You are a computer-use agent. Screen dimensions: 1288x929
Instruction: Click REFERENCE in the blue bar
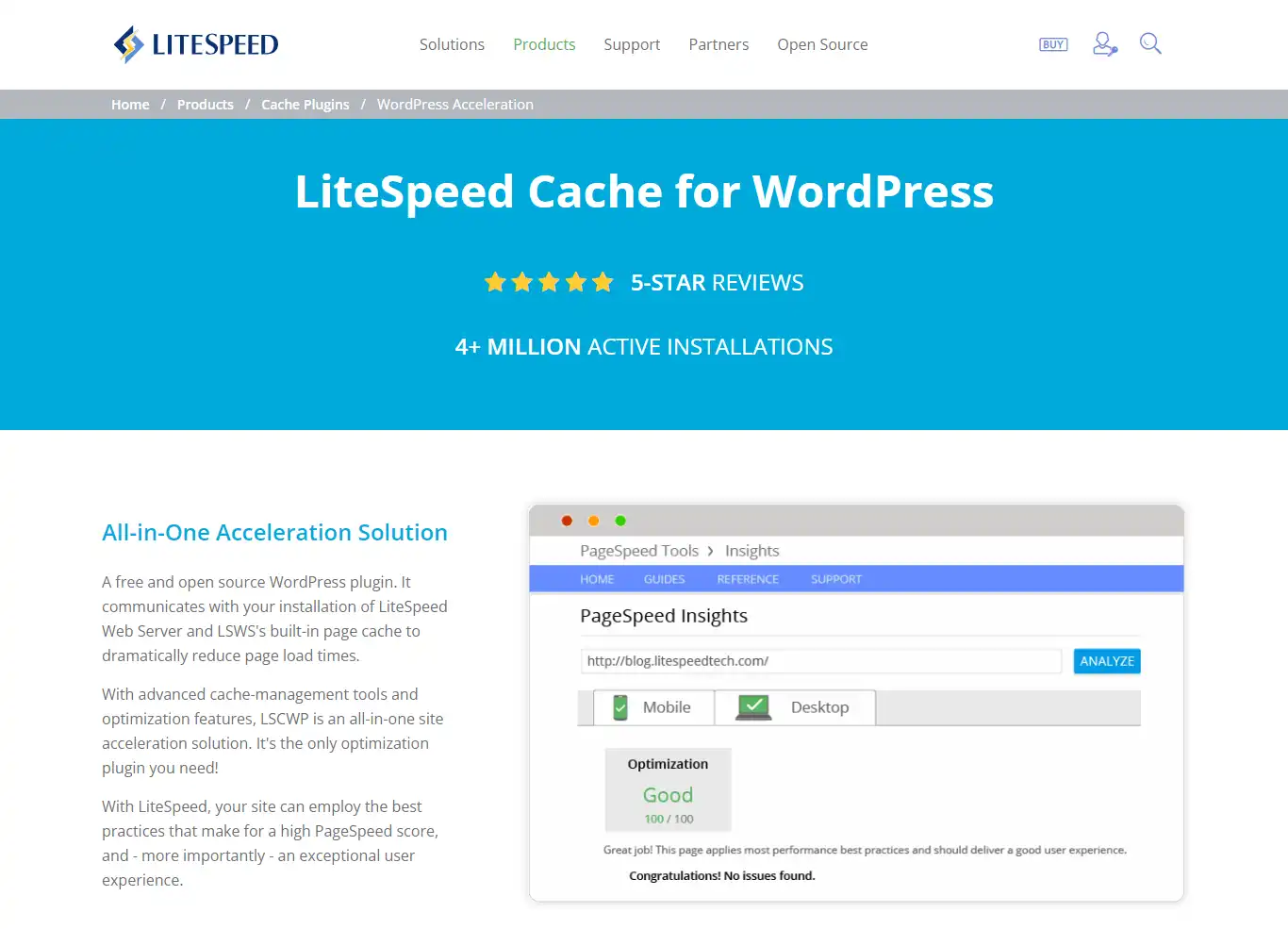pos(748,579)
